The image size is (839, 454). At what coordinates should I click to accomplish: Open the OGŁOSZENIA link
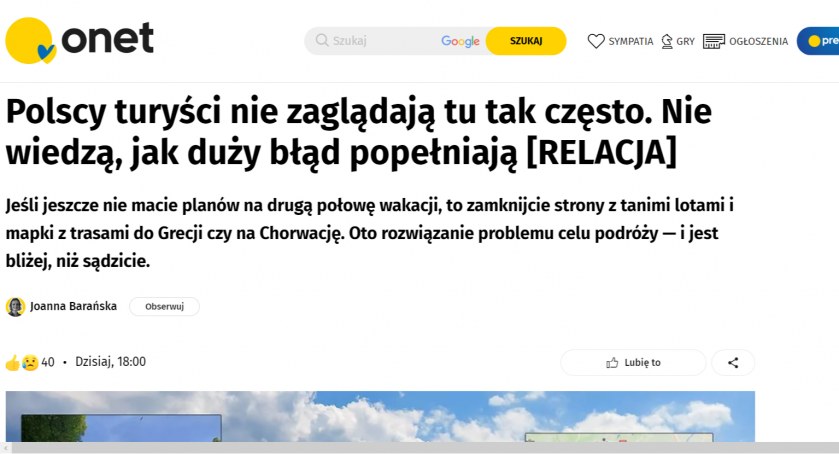click(758, 41)
